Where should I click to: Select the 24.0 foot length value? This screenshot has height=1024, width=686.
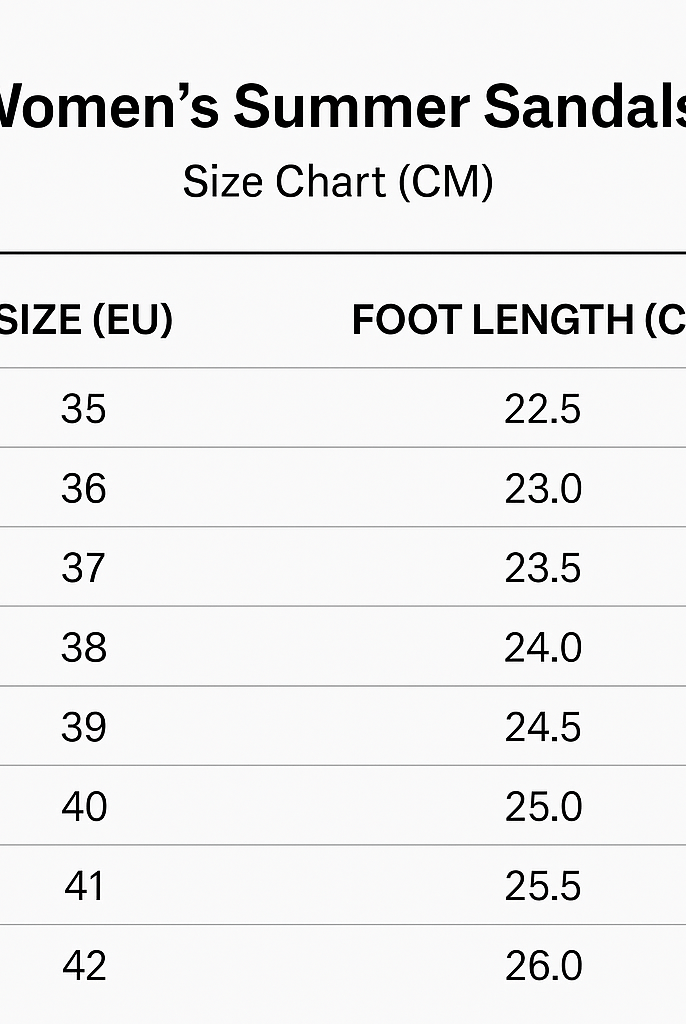pos(543,648)
